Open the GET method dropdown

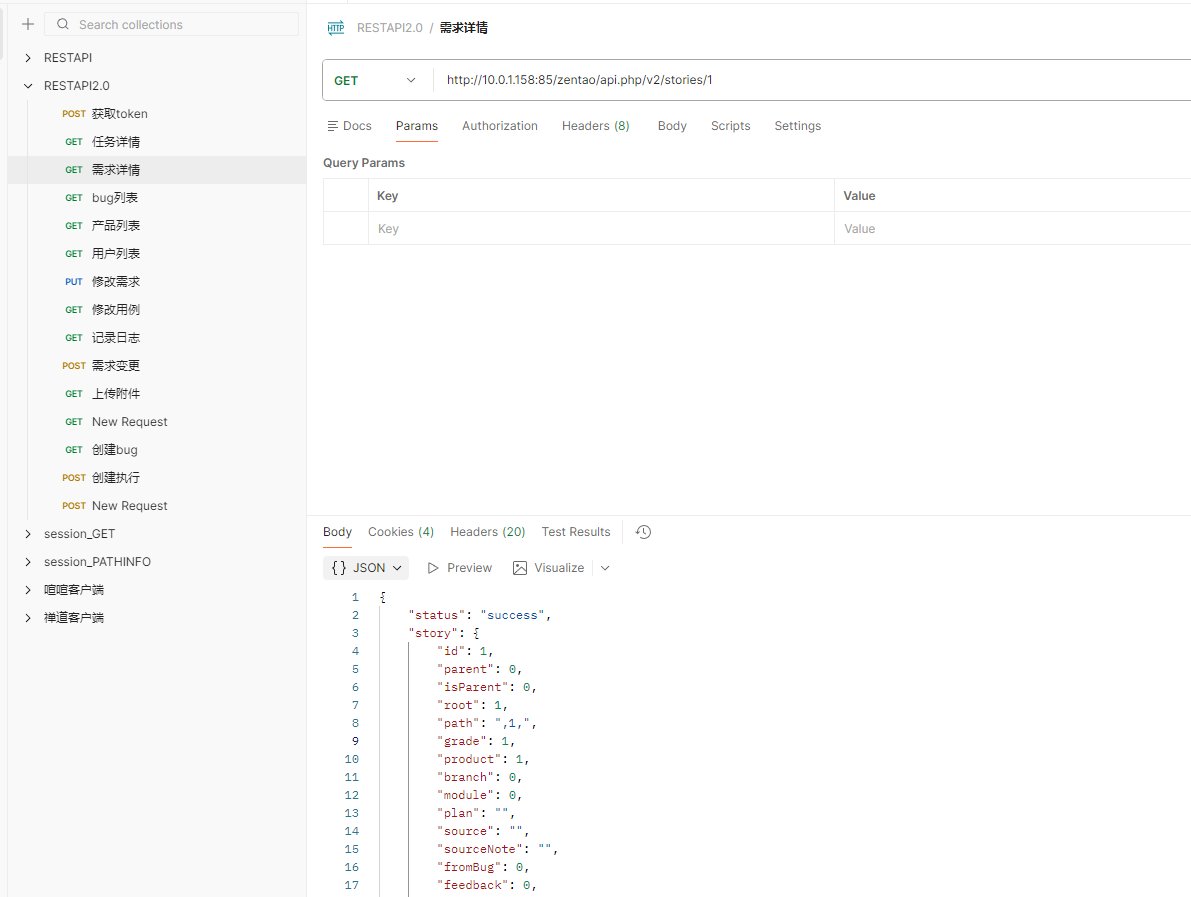click(375, 81)
